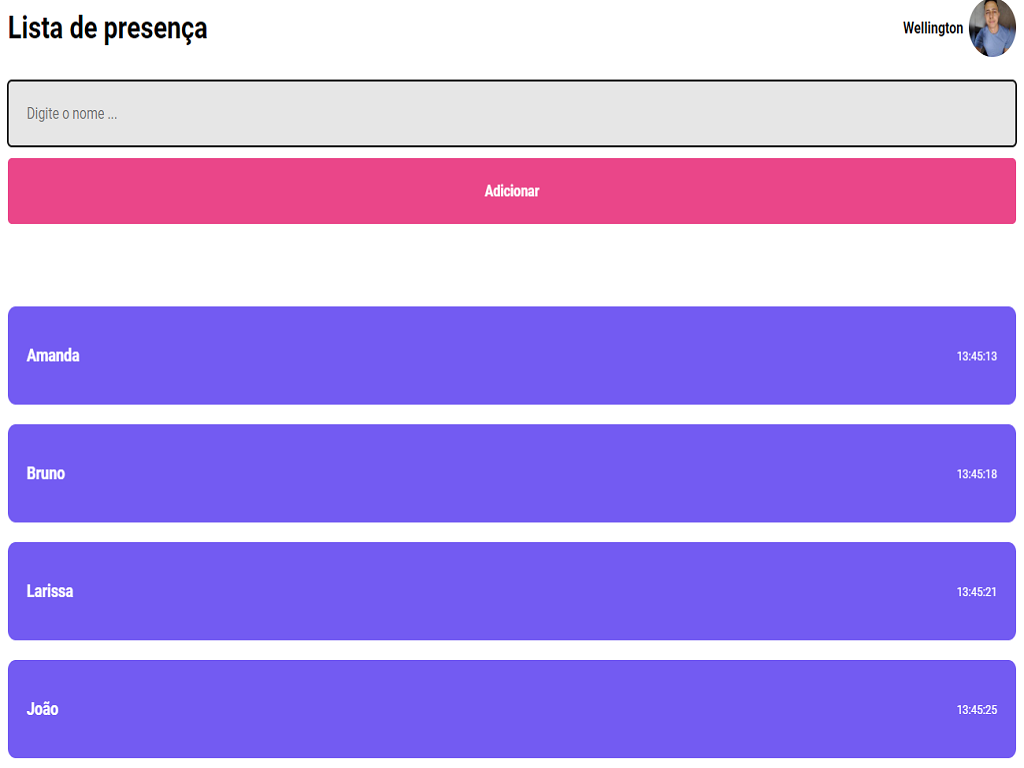Click Amanda's timestamp 13:45:13
Image resolution: width=1024 pixels, height=768 pixels.
tap(976, 357)
